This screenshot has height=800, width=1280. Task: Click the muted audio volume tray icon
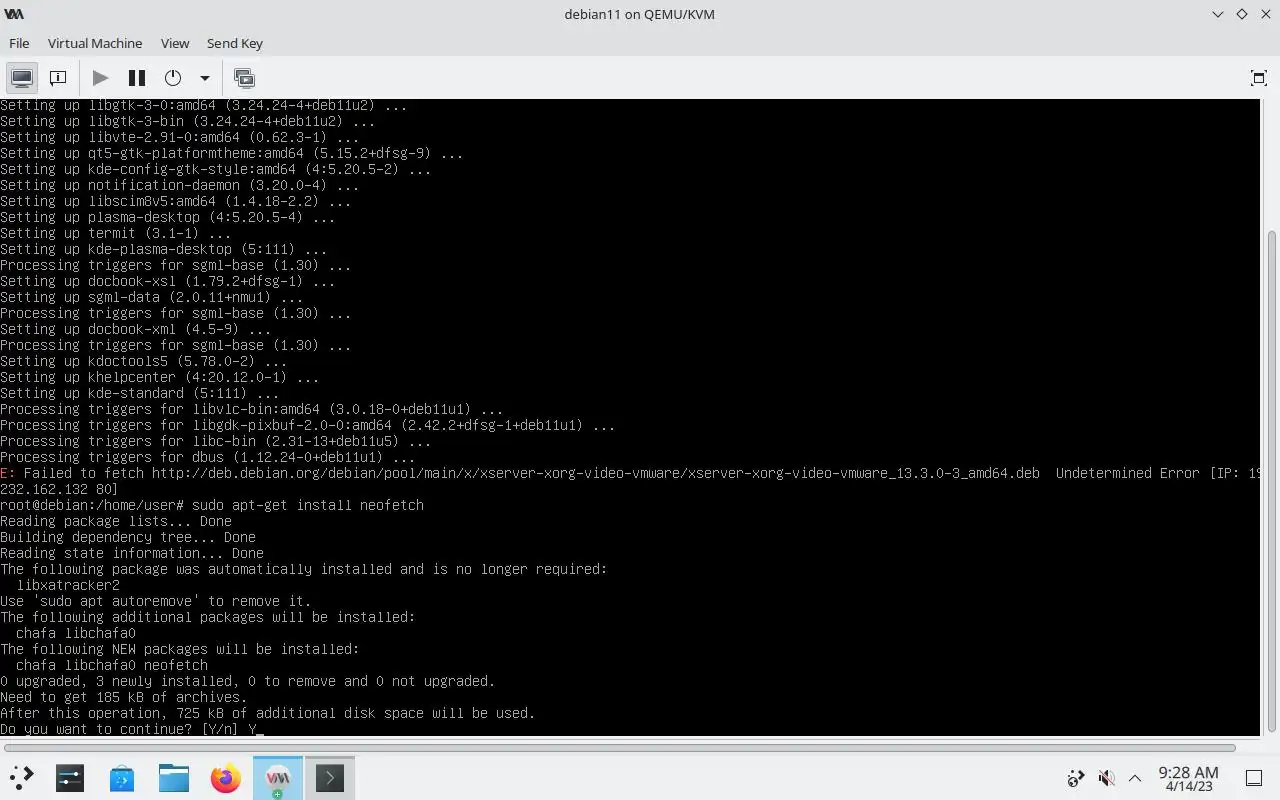(1106, 778)
